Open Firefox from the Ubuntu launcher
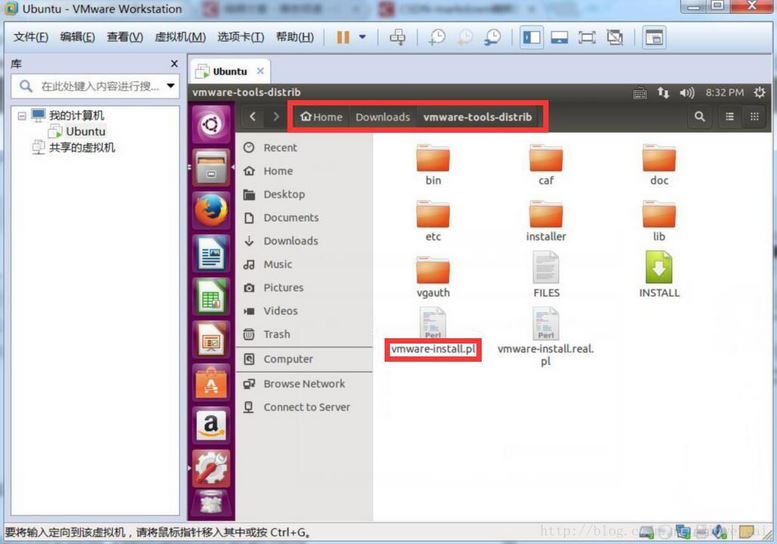Viewport: 777px width, 544px height. click(x=210, y=211)
